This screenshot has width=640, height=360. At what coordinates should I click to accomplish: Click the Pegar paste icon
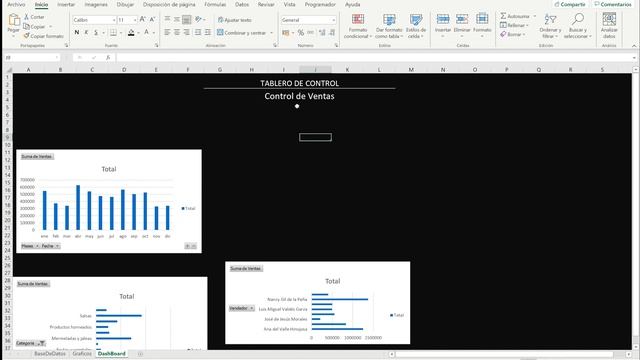[14, 20]
